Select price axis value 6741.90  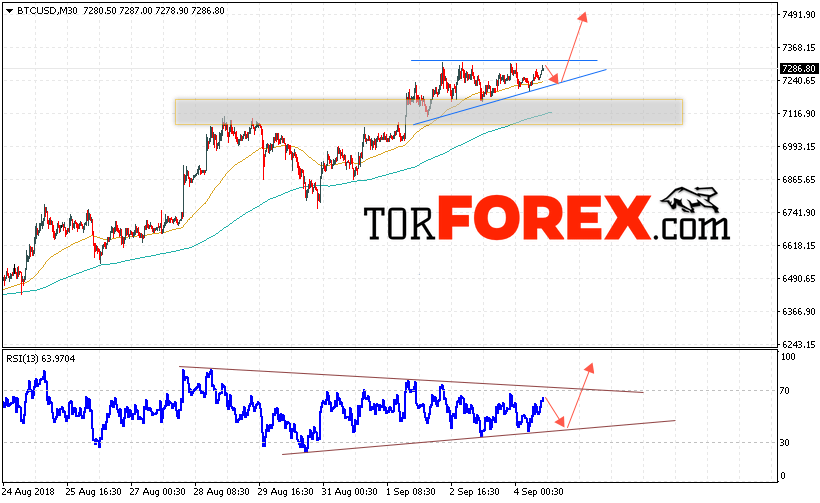[x=798, y=212]
